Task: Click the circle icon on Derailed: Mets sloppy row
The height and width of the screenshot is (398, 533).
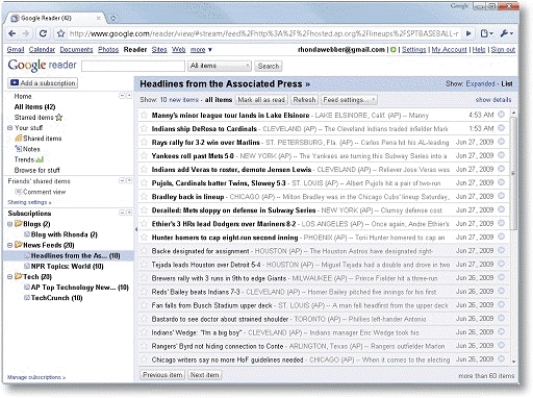Action: tap(501, 210)
